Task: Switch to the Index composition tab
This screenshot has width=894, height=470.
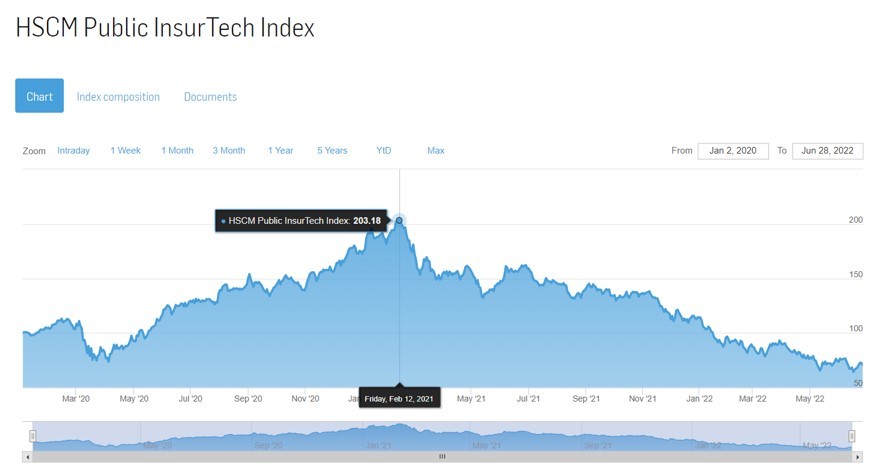Action: click(118, 97)
